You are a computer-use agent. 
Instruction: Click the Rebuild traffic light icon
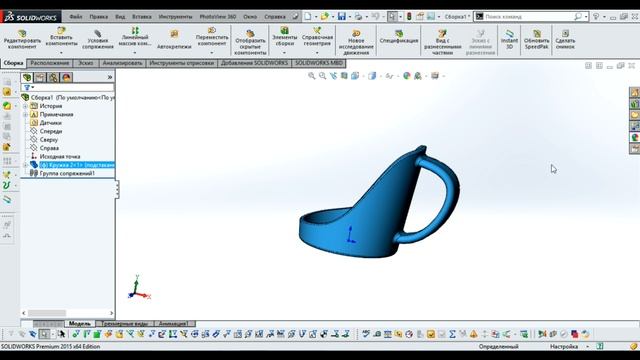click(409, 16)
